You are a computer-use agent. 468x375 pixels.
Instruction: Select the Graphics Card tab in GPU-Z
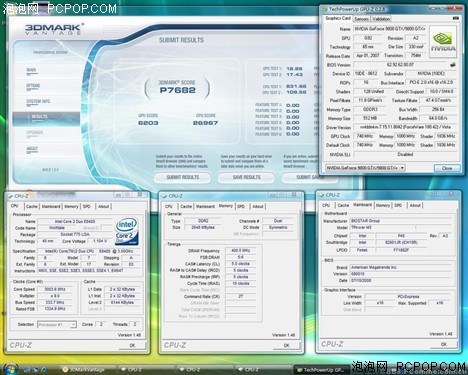[x=338, y=18]
